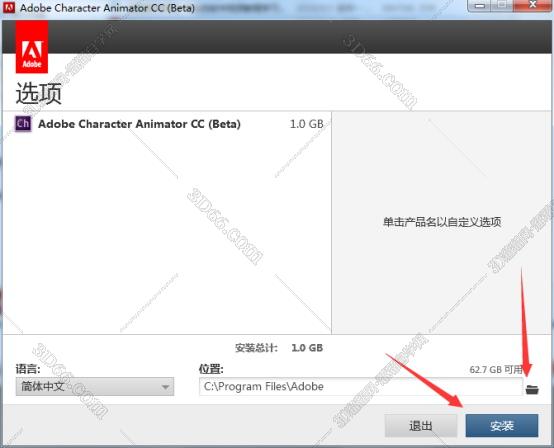Click the purple Ch Character Animator icon
The image size is (554, 448).
[x=23, y=124]
